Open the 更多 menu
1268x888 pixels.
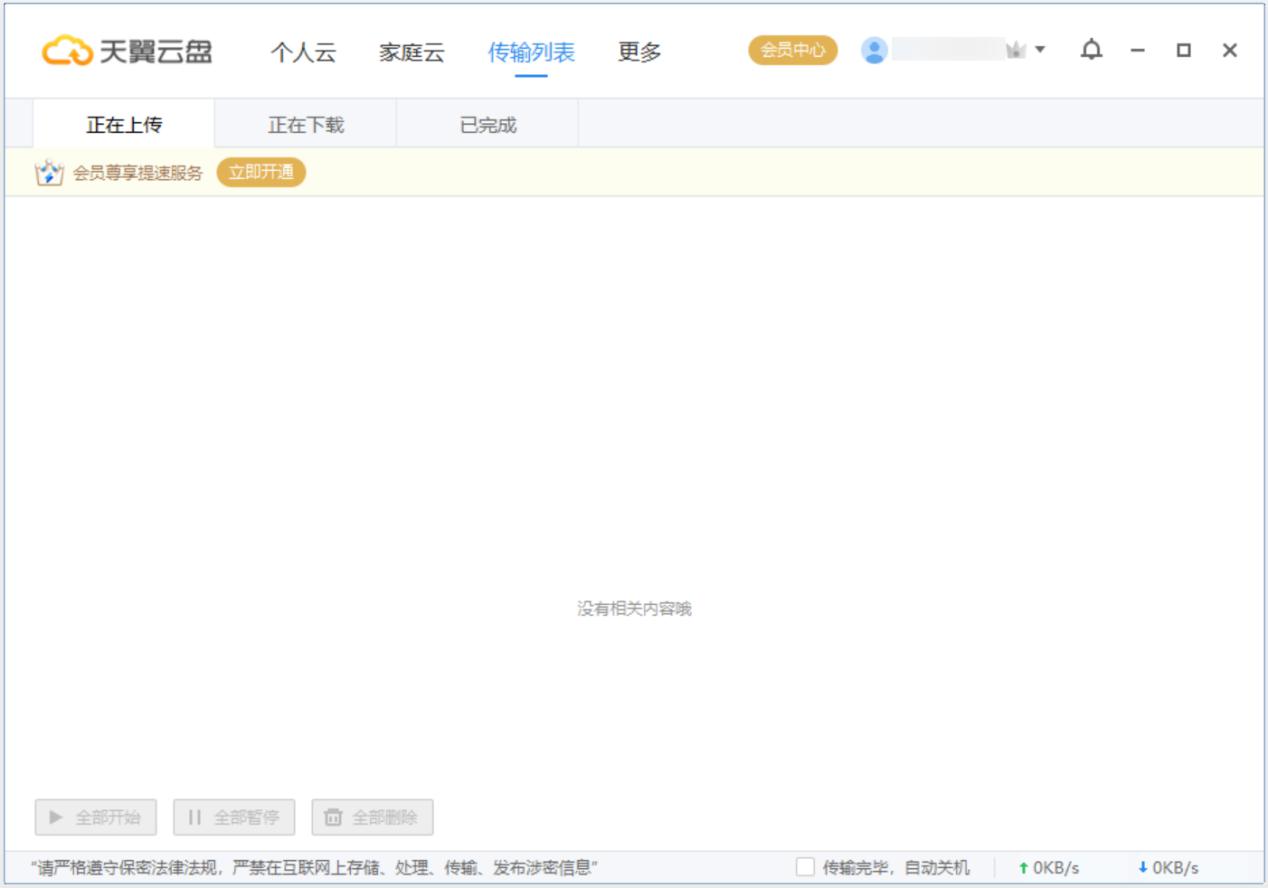click(x=639, y=52)
